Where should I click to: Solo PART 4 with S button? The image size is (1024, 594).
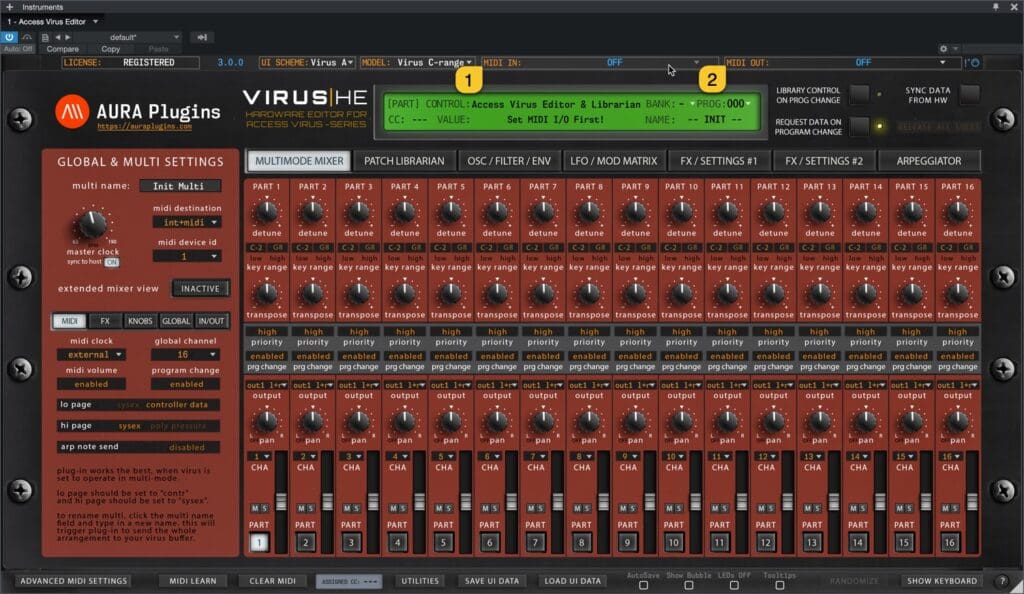402,508
